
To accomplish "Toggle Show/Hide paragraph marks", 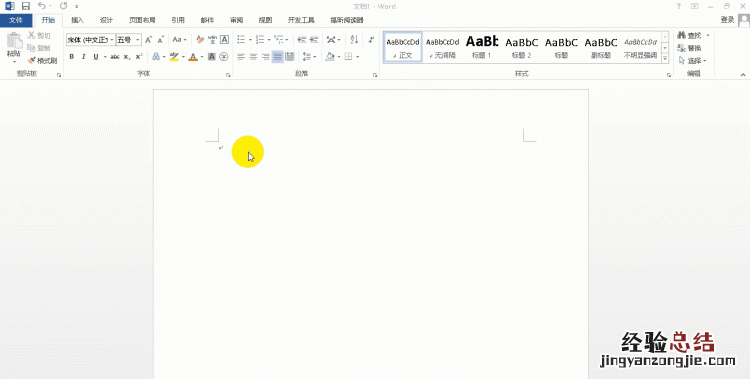I will tap(372, 40).
